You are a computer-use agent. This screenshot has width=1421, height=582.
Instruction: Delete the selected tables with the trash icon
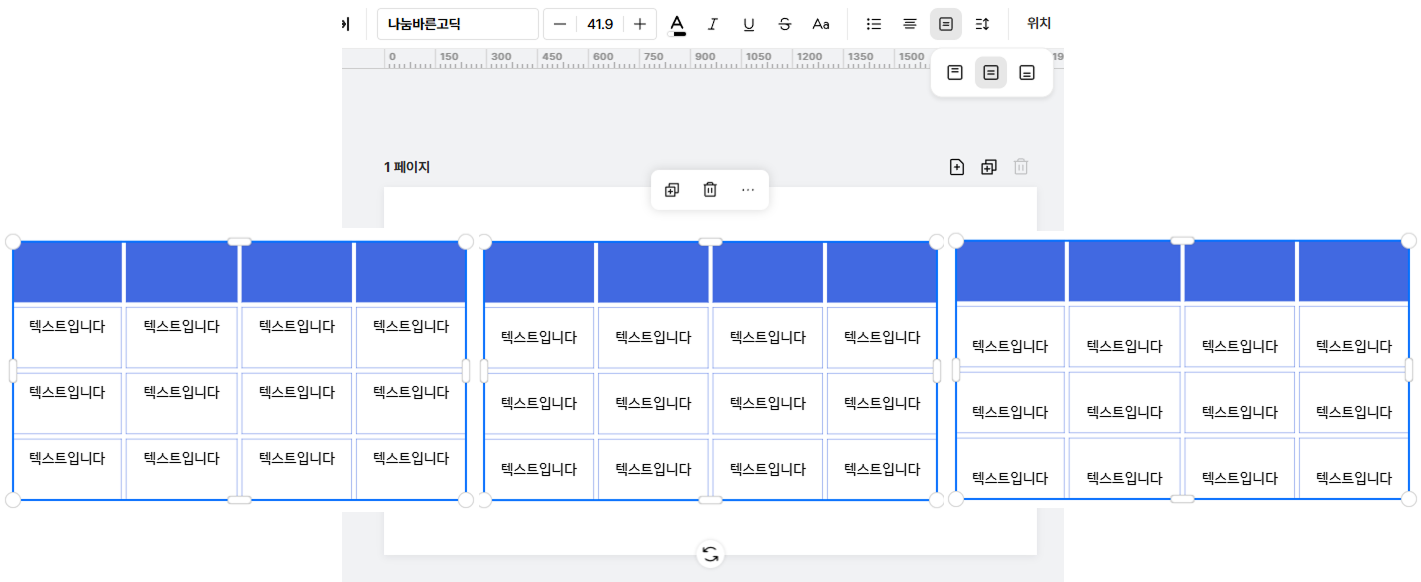tap(710, 190)
